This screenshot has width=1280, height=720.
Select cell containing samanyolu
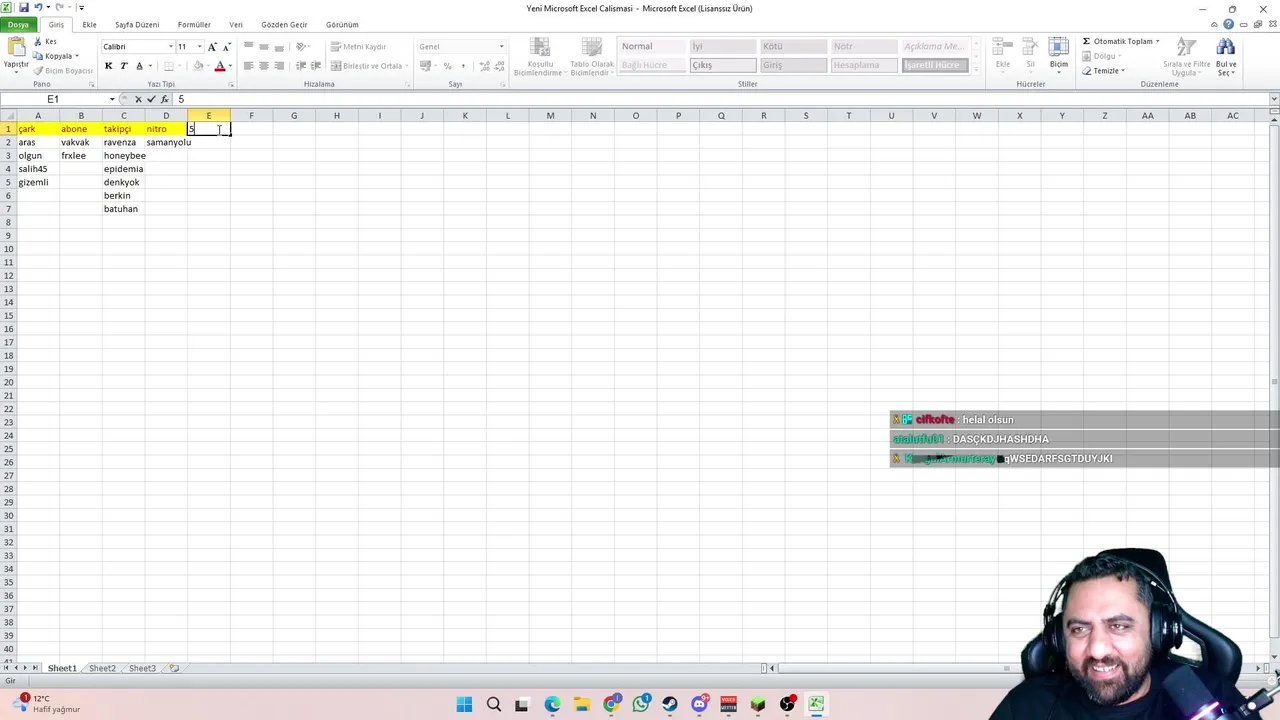[x=166, y=142]
